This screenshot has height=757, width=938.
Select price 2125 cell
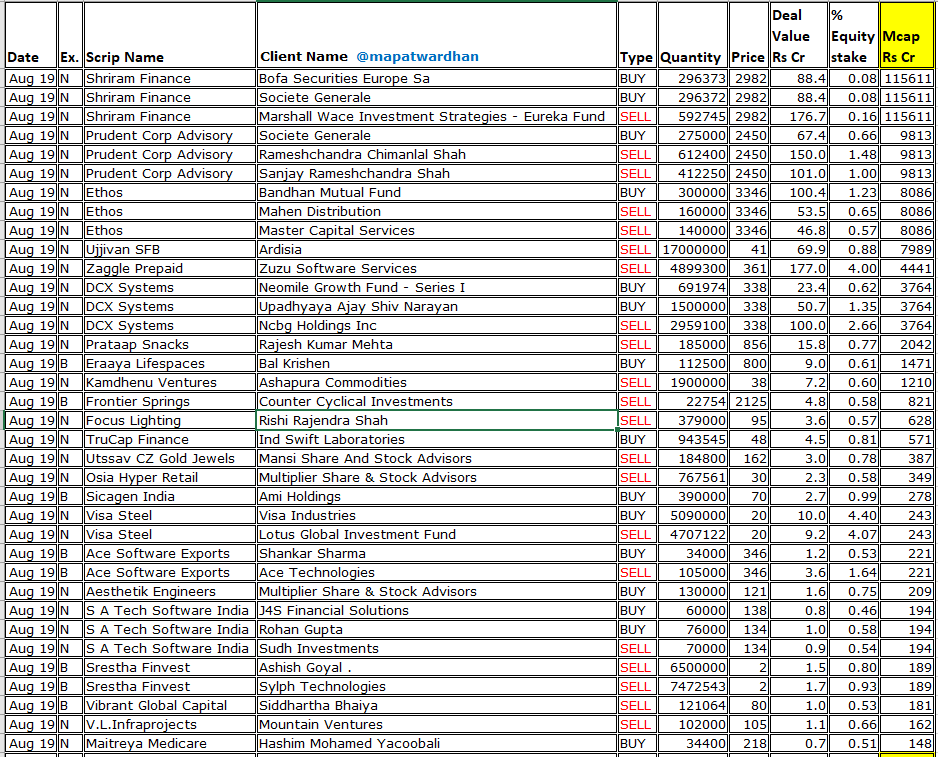[749, 402]
